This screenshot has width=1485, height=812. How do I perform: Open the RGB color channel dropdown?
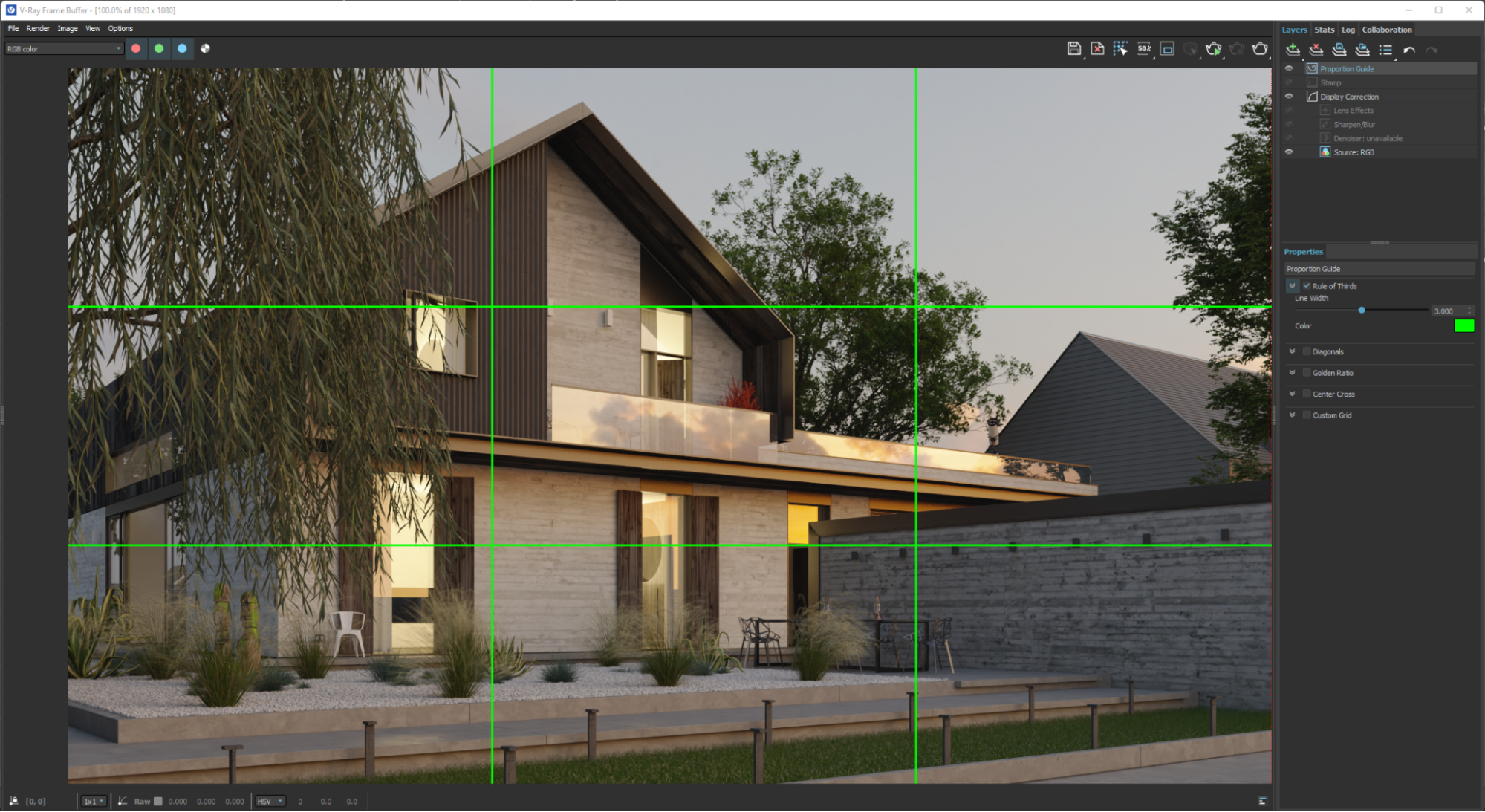pyautogui.click(x=119, y=48)
